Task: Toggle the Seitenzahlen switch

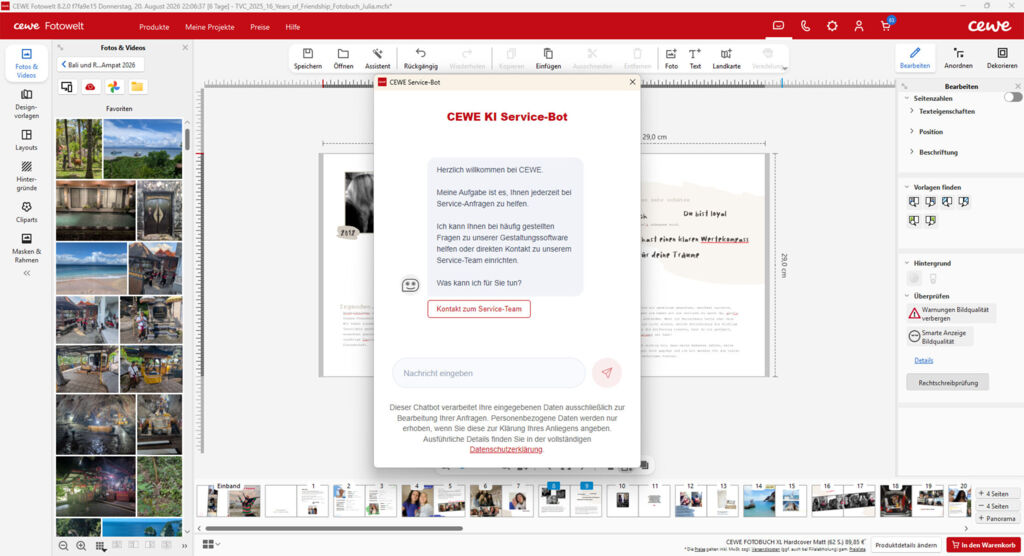Action: coord(1012,97)
